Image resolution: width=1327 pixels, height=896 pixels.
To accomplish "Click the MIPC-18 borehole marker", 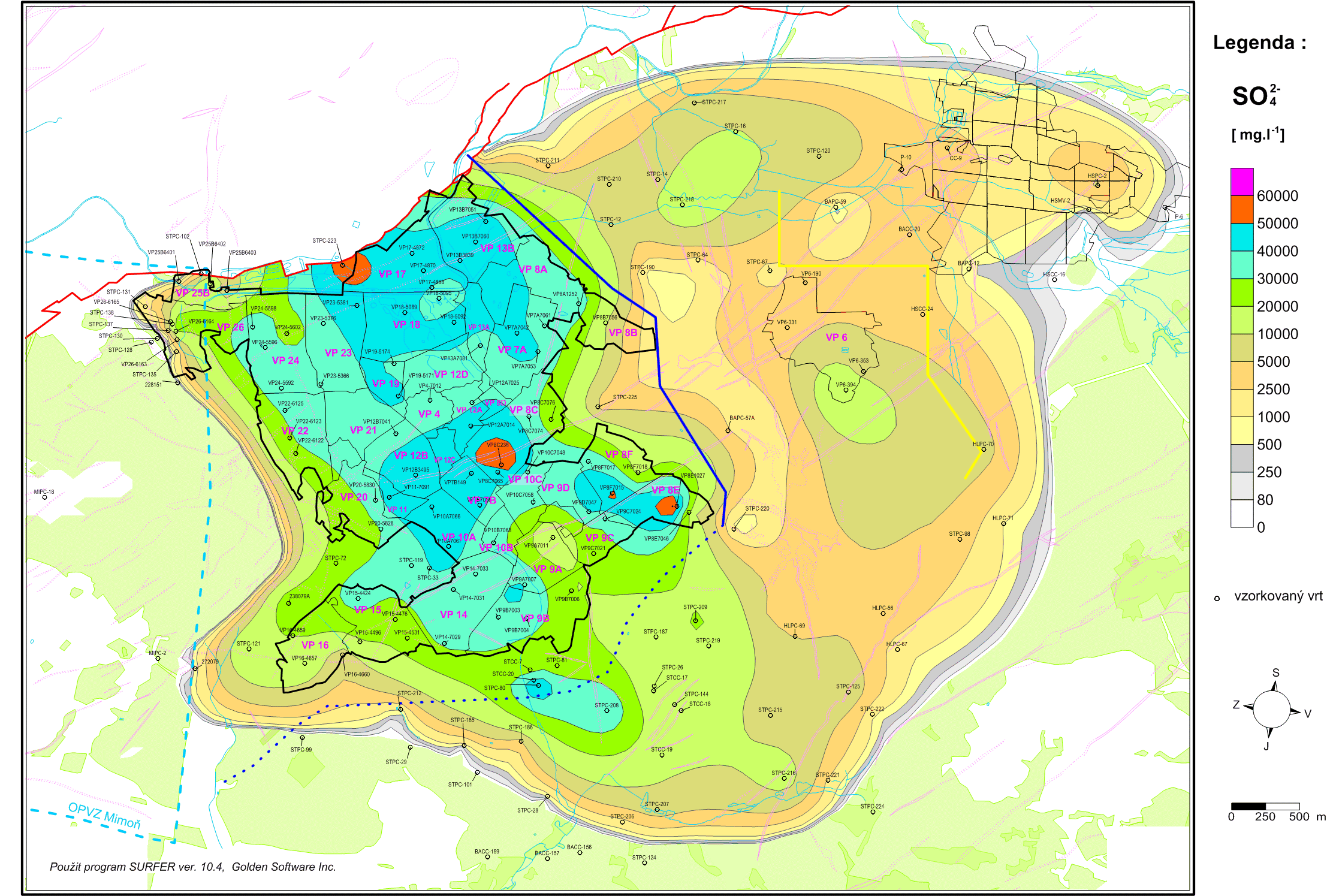I will coord(44,497).
